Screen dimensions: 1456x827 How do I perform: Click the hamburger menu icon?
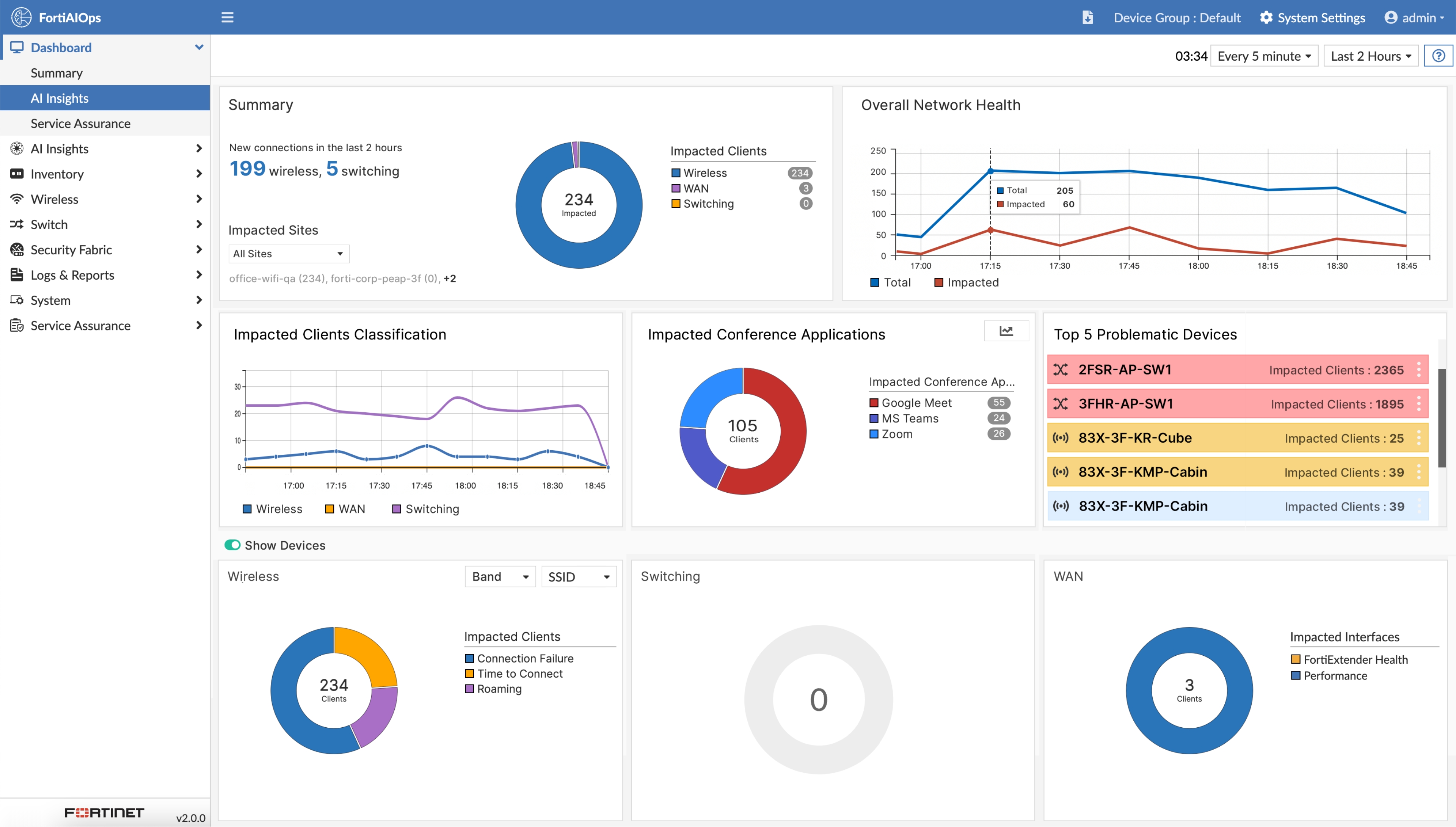[x=227, y=17]
